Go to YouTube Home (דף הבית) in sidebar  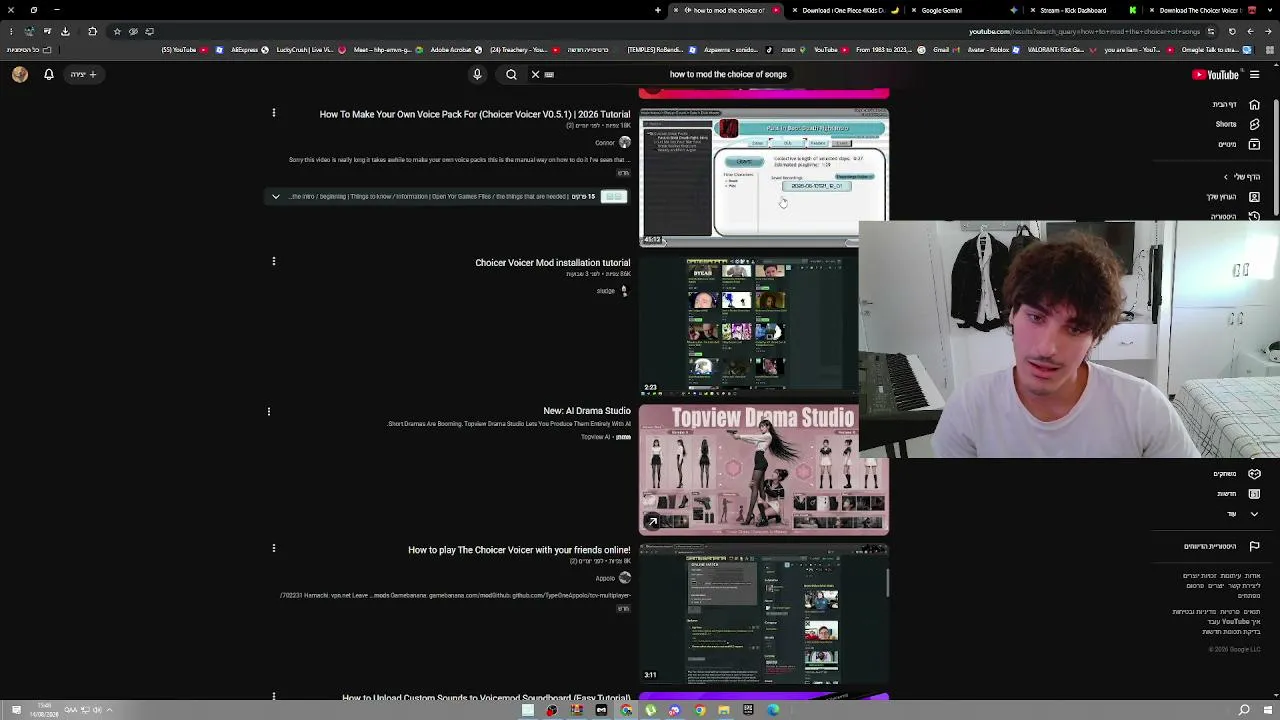[1235, 104]
